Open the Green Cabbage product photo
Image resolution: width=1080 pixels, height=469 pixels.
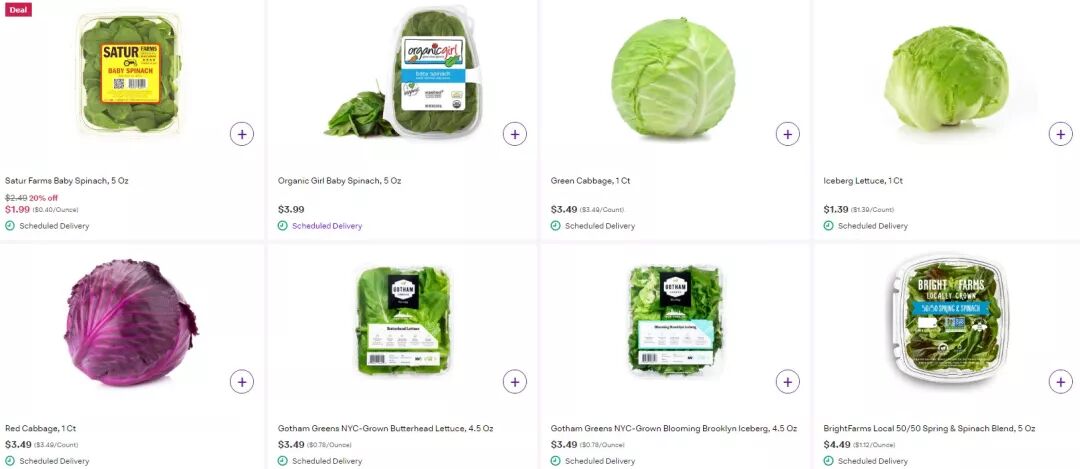(674, 77)
